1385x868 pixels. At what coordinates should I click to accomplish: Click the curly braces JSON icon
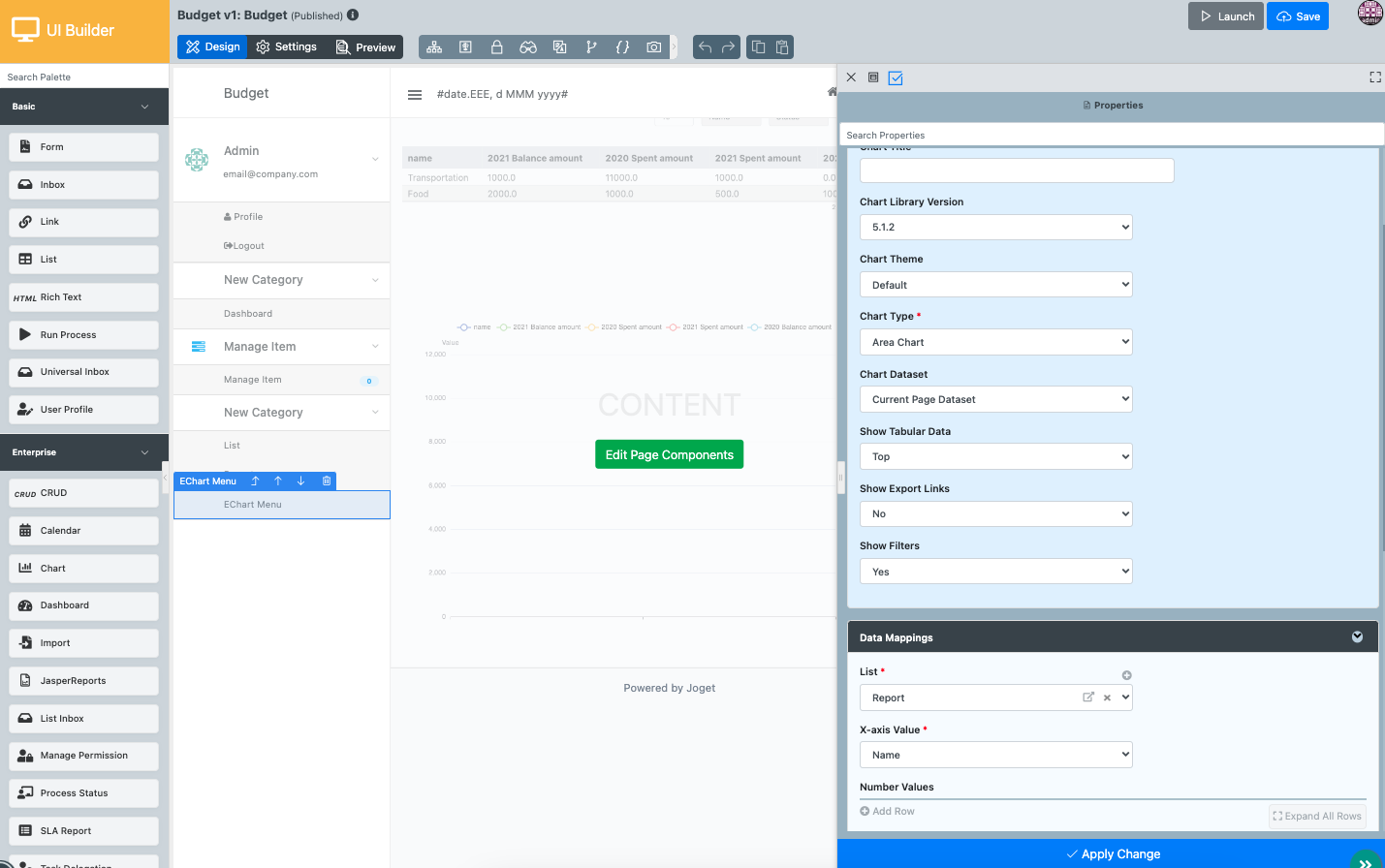click(622, 46)
